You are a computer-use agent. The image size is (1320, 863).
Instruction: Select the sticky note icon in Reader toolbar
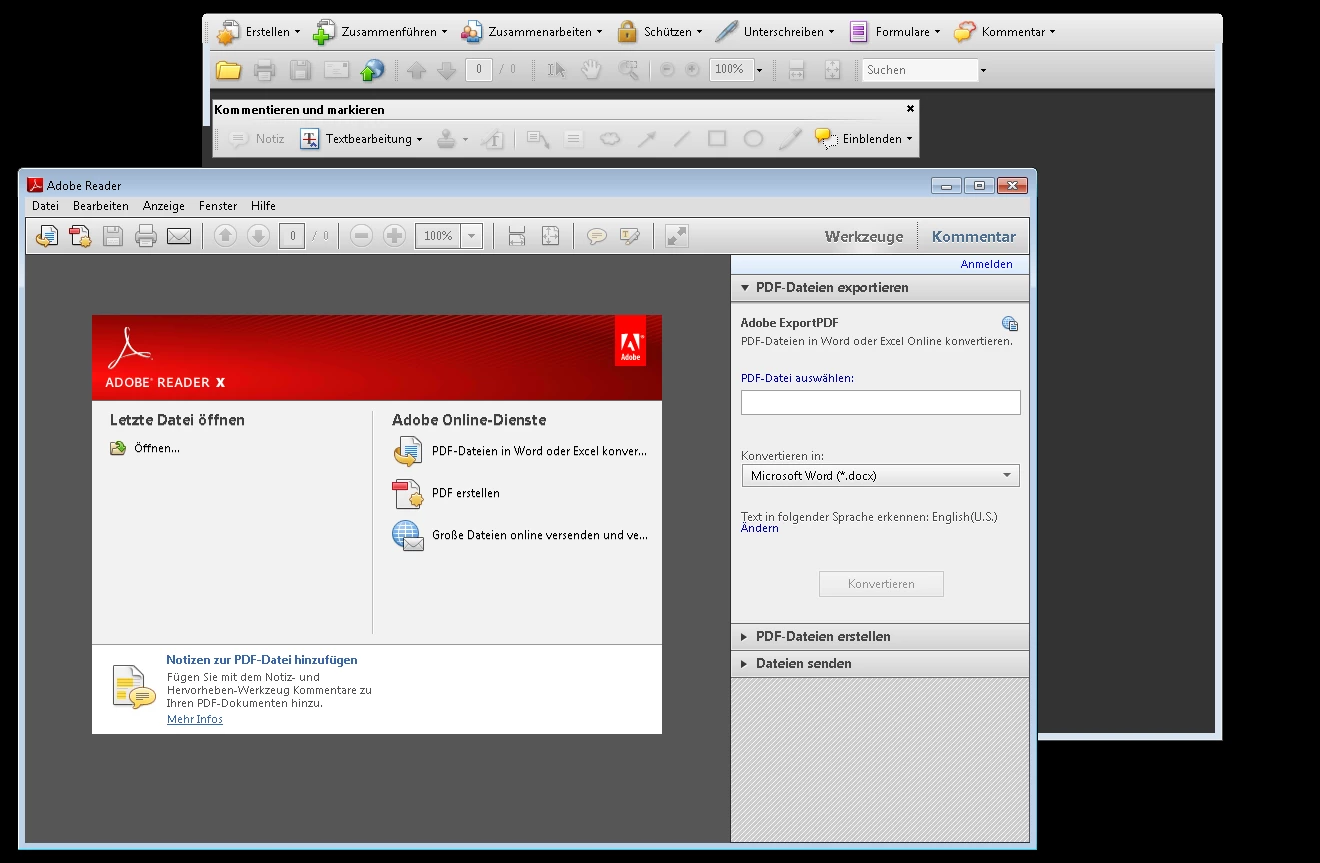pos(597,236)
